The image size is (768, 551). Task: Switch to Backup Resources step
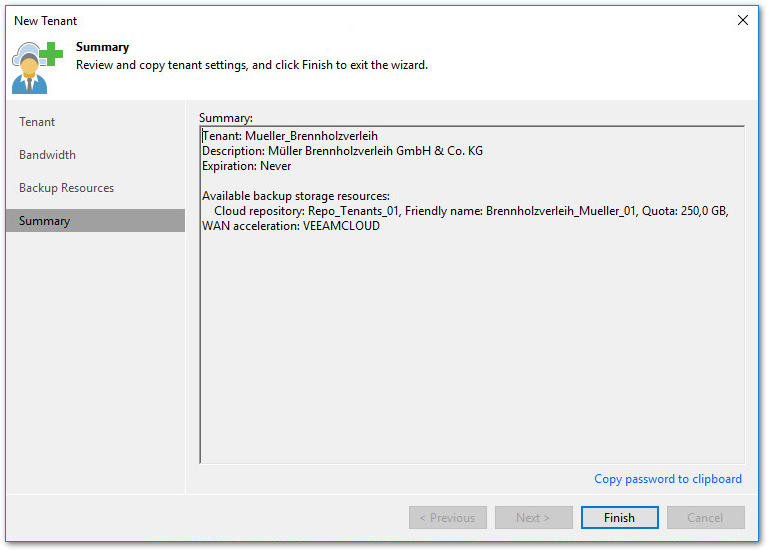tap(66, 188)
